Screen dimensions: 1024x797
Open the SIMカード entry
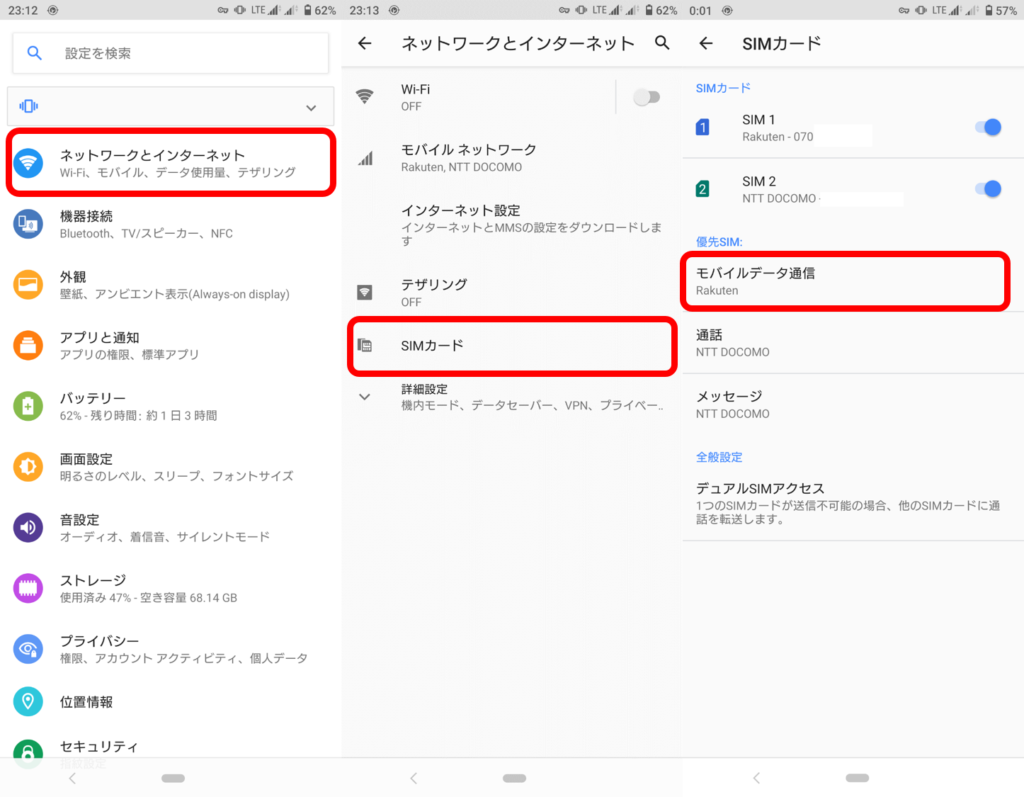[513, 346]
